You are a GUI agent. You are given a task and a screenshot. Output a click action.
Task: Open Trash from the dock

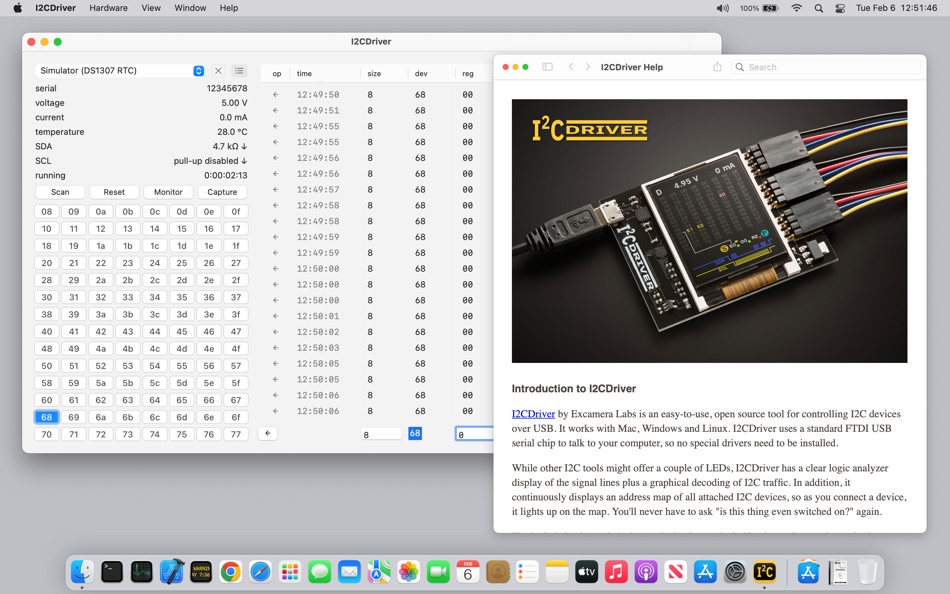point(868,572)
